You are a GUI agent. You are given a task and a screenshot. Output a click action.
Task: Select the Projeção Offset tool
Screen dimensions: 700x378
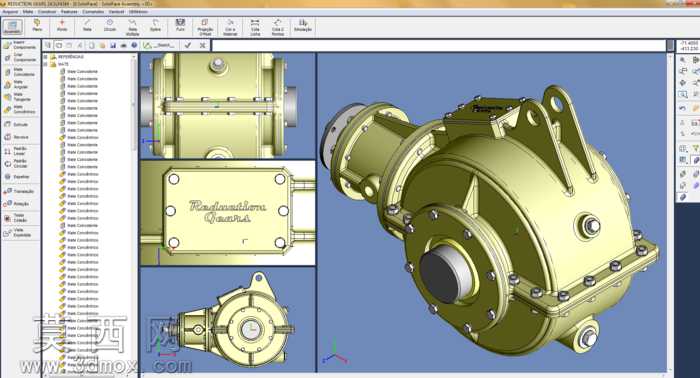[205, 27]
